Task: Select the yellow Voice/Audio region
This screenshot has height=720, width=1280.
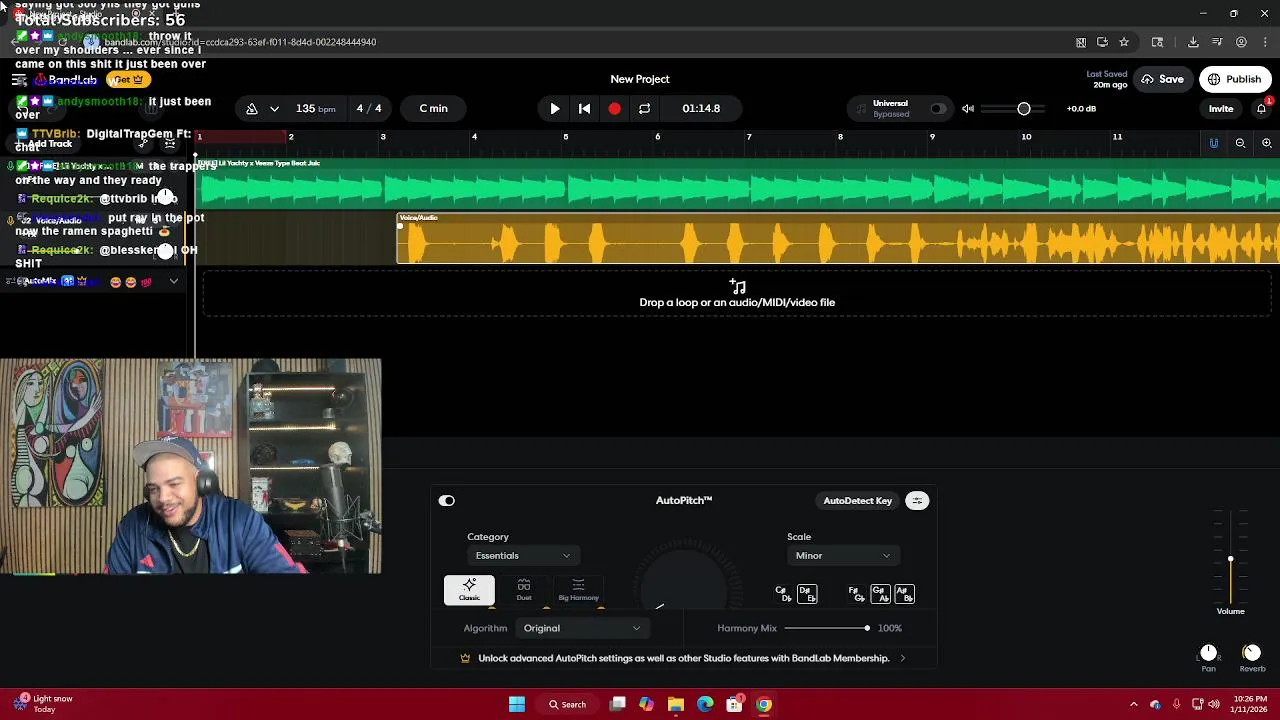Action: coord(838,240)
